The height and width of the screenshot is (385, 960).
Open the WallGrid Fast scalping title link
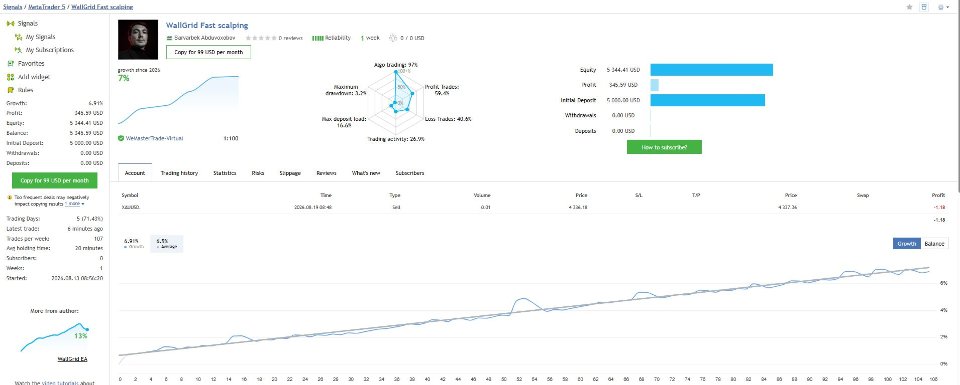tap(207, 25)
